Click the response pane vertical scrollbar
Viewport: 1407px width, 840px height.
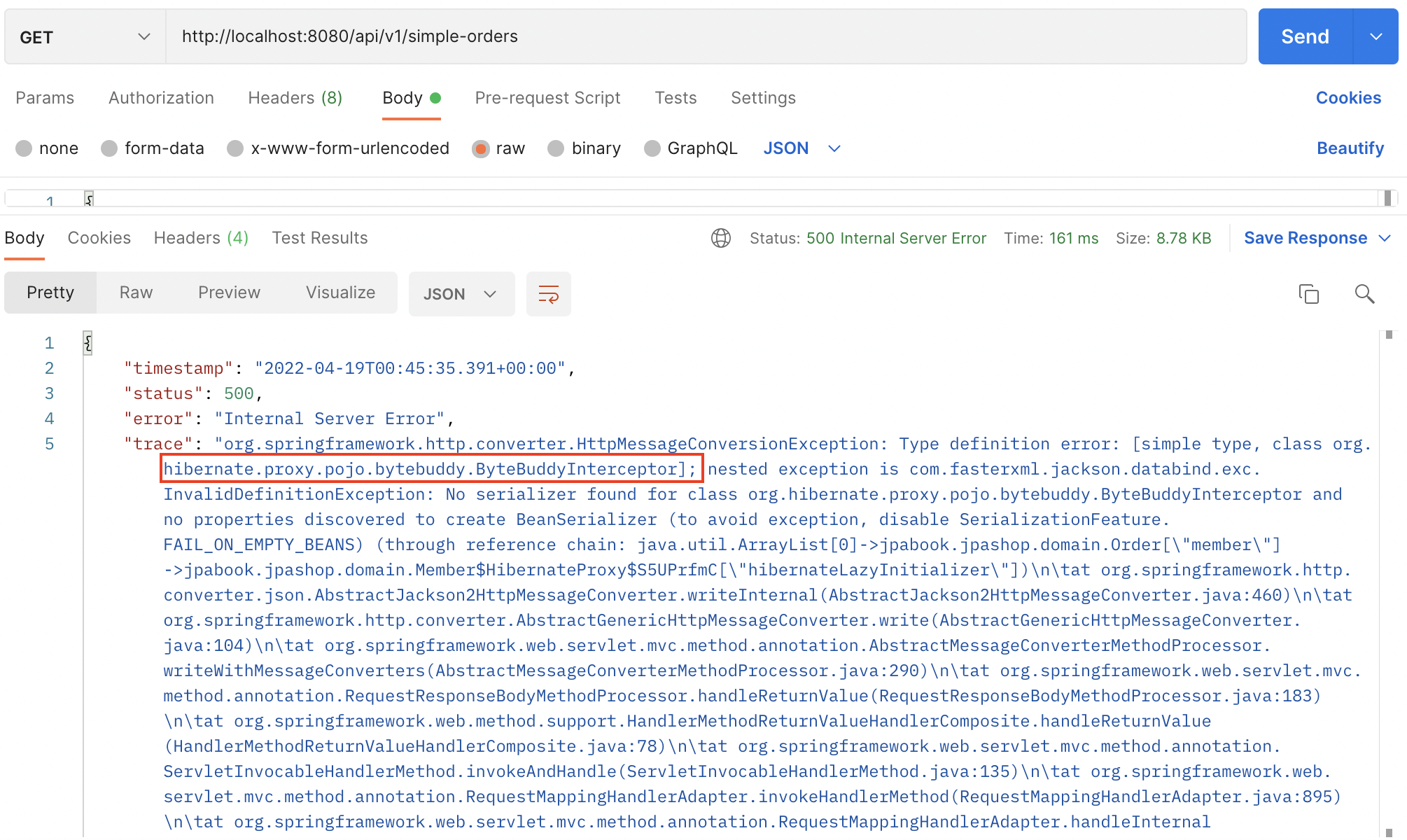click(x=1389, y=581)
